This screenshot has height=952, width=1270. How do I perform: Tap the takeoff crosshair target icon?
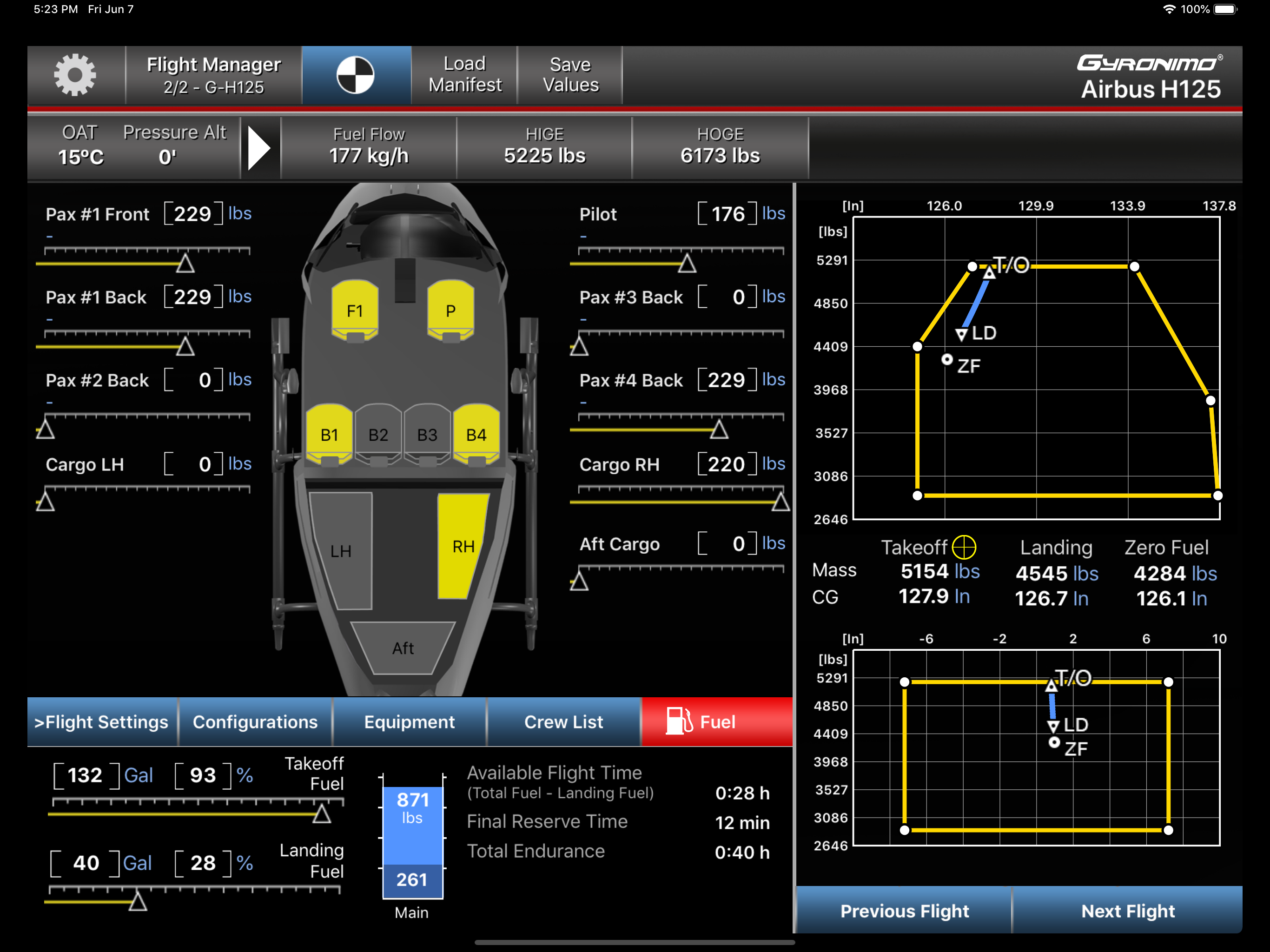pyautogui.click(x=964, y=547)
